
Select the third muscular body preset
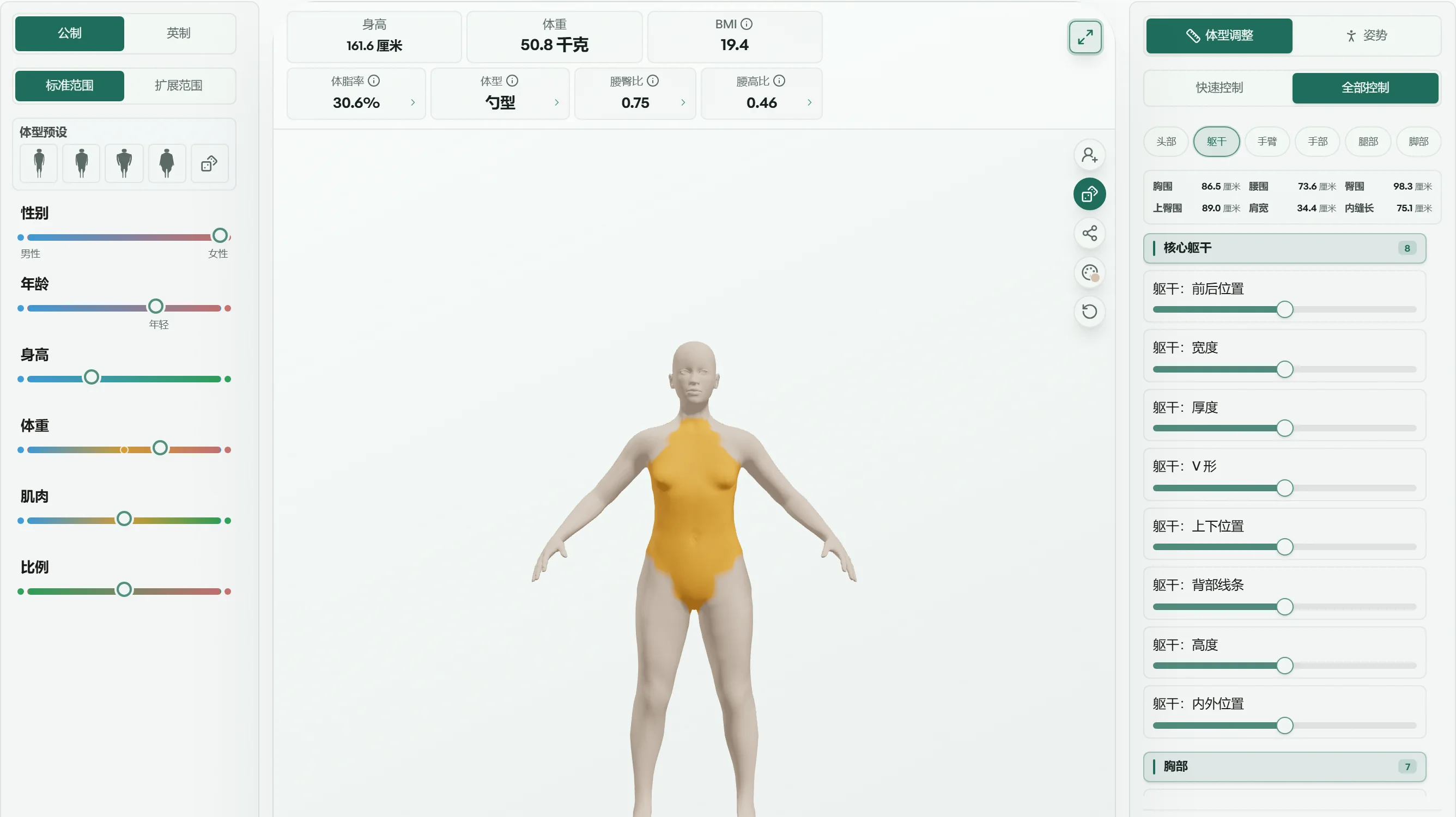124,163
